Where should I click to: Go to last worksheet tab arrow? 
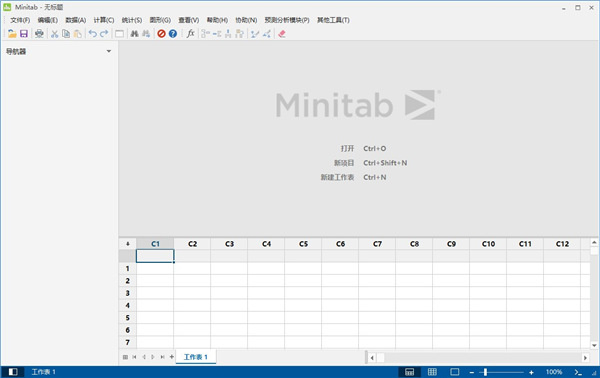[x=162, y=357]
